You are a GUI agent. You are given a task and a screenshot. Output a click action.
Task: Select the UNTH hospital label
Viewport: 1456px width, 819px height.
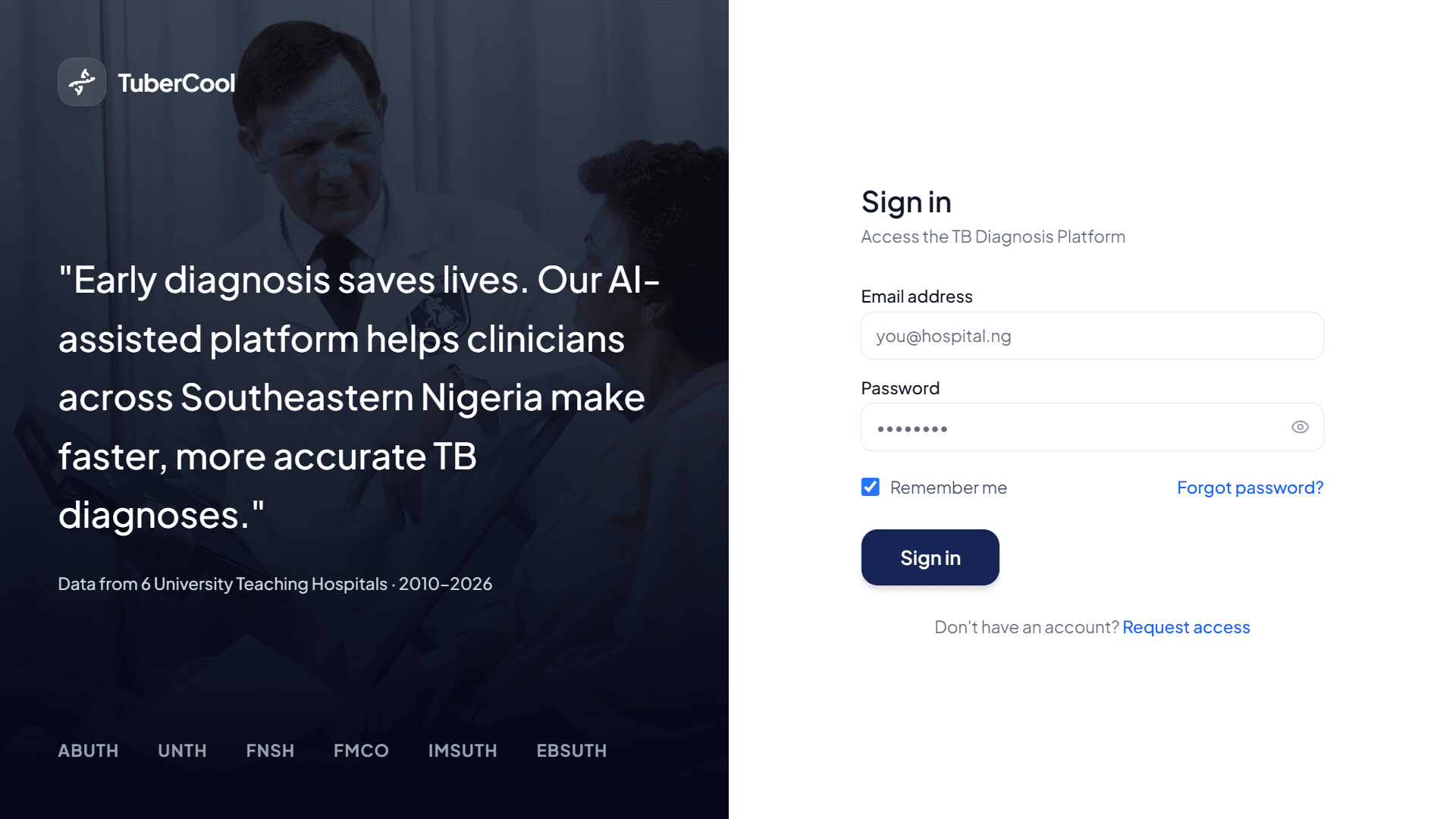(x=182, y=751)
